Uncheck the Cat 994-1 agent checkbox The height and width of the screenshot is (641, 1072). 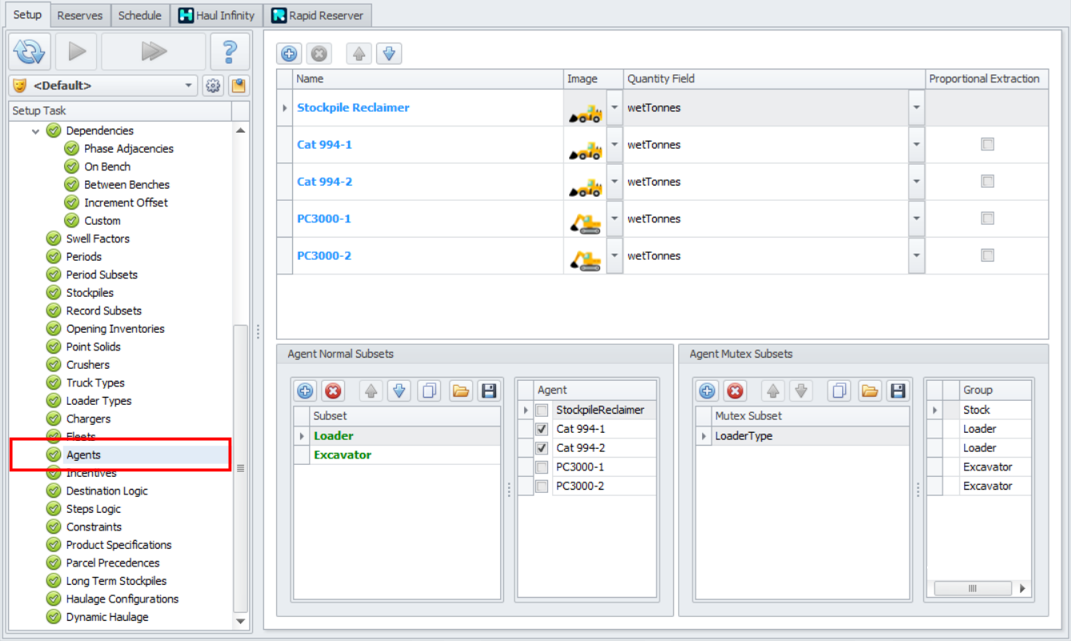pos(541,429)
